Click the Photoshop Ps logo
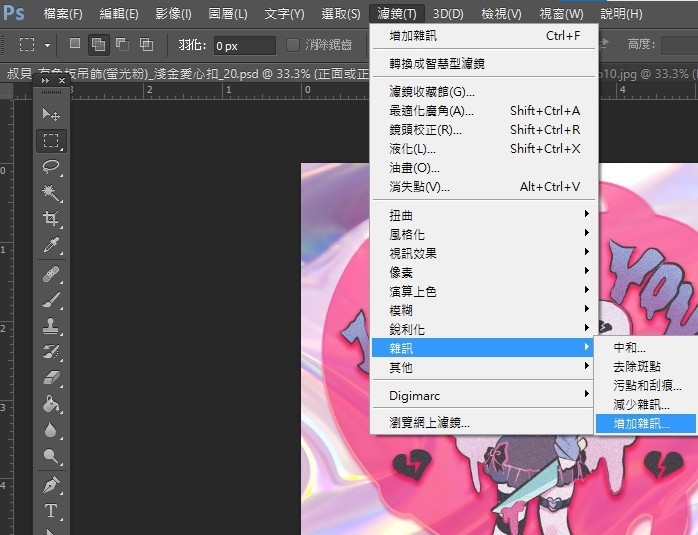This screenshot has width=698, height=535. click(x=14, y=13)
